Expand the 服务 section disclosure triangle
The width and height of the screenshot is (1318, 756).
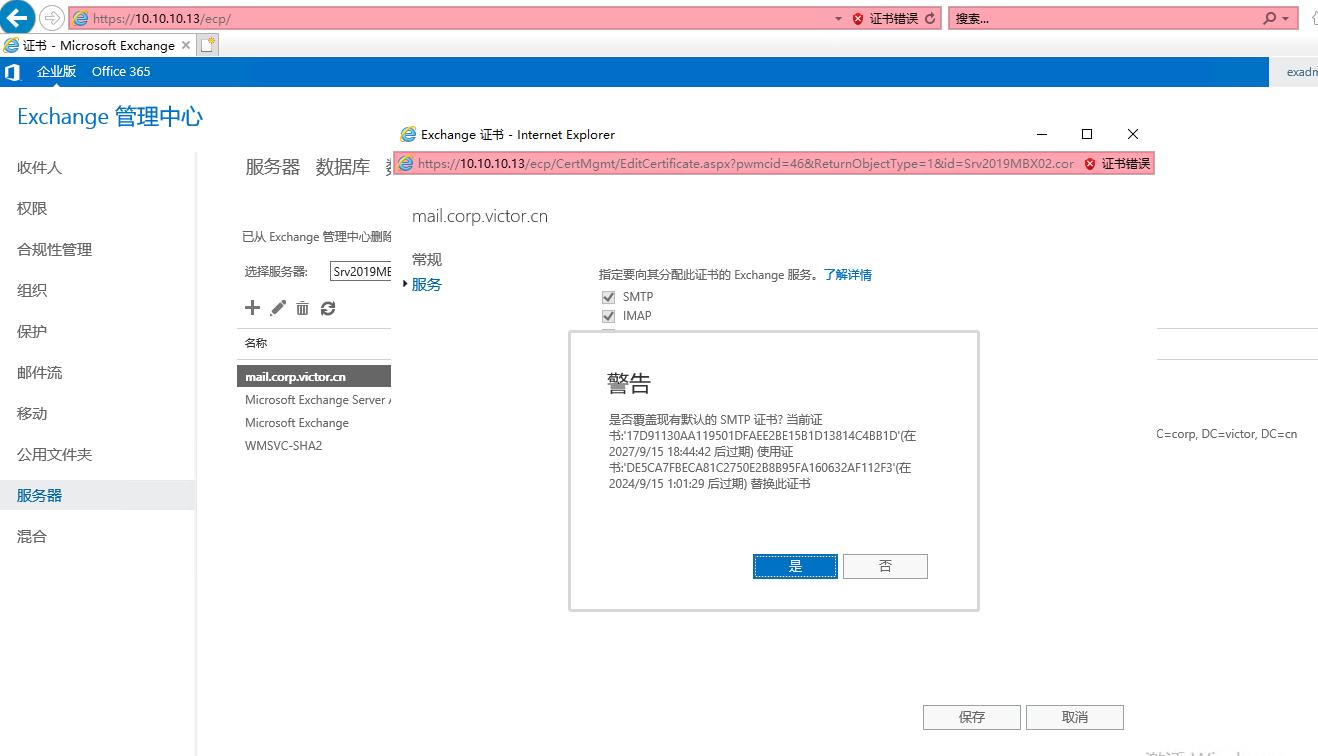[407, 284]
